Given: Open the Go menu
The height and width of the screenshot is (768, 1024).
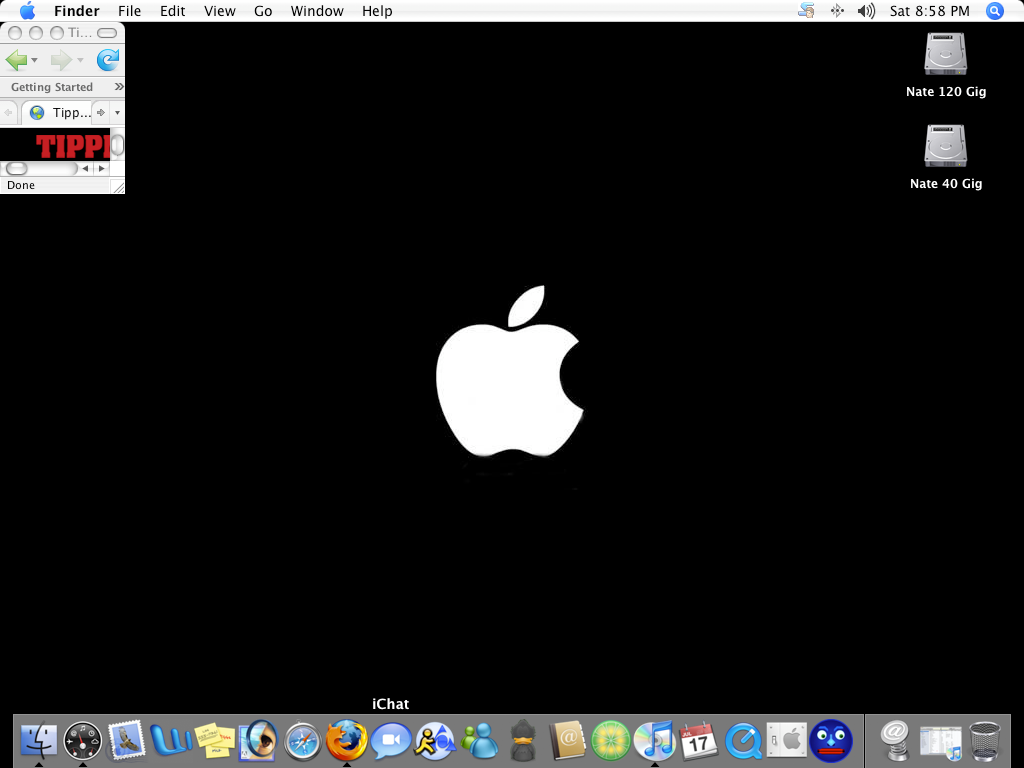Looking at the screenshot, I should pos(263,11).
